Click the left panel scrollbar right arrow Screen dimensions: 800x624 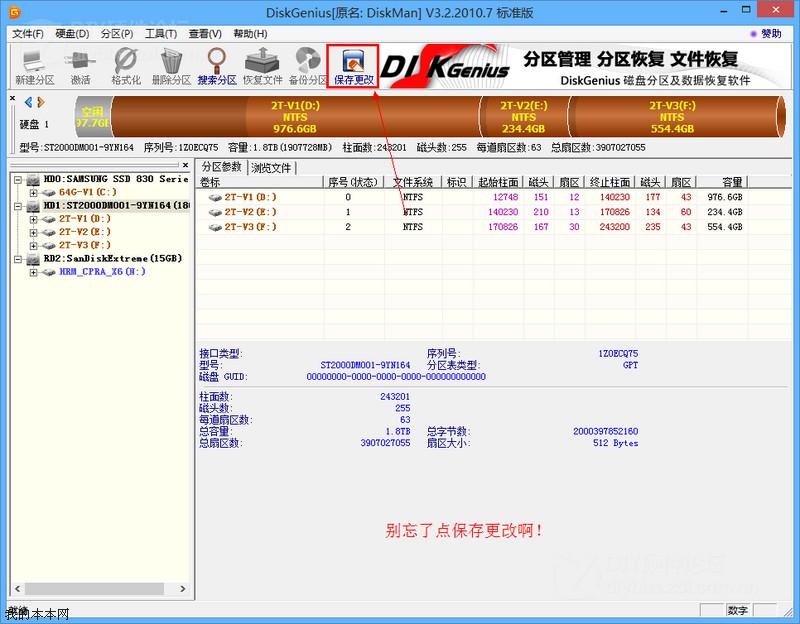tap(183, 589)
